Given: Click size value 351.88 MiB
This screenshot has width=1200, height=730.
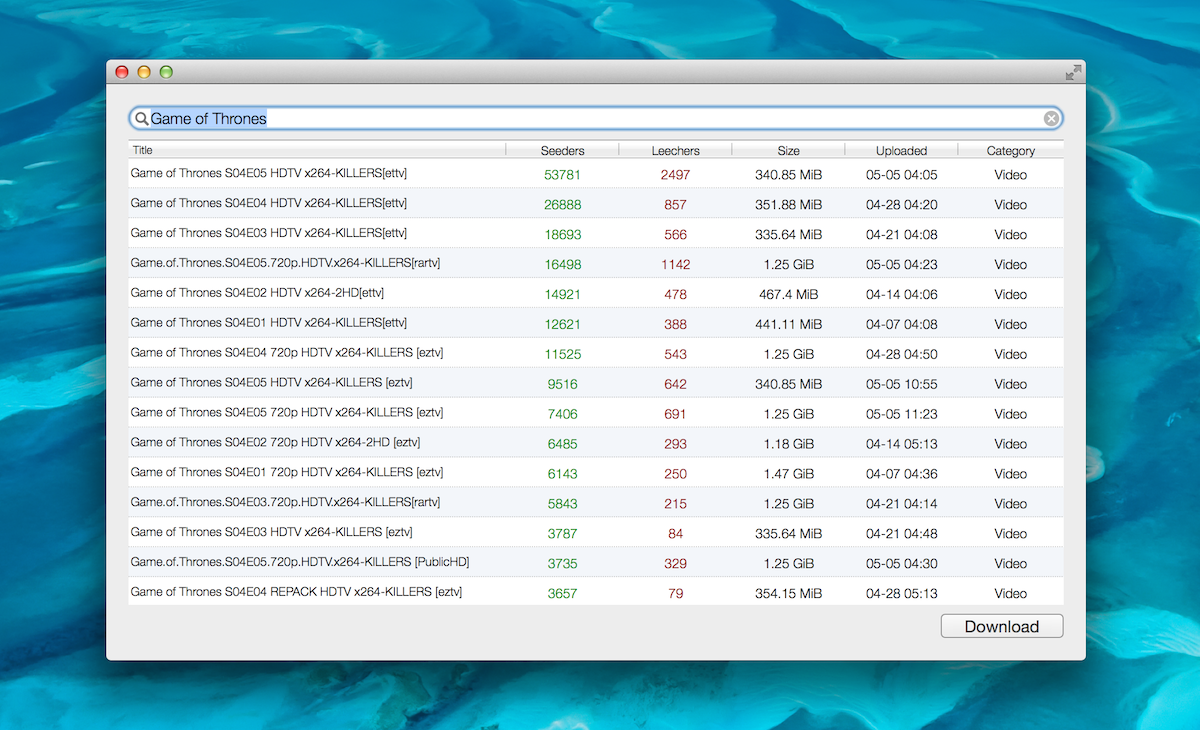Looking at the screenshot, I should 789,205.
